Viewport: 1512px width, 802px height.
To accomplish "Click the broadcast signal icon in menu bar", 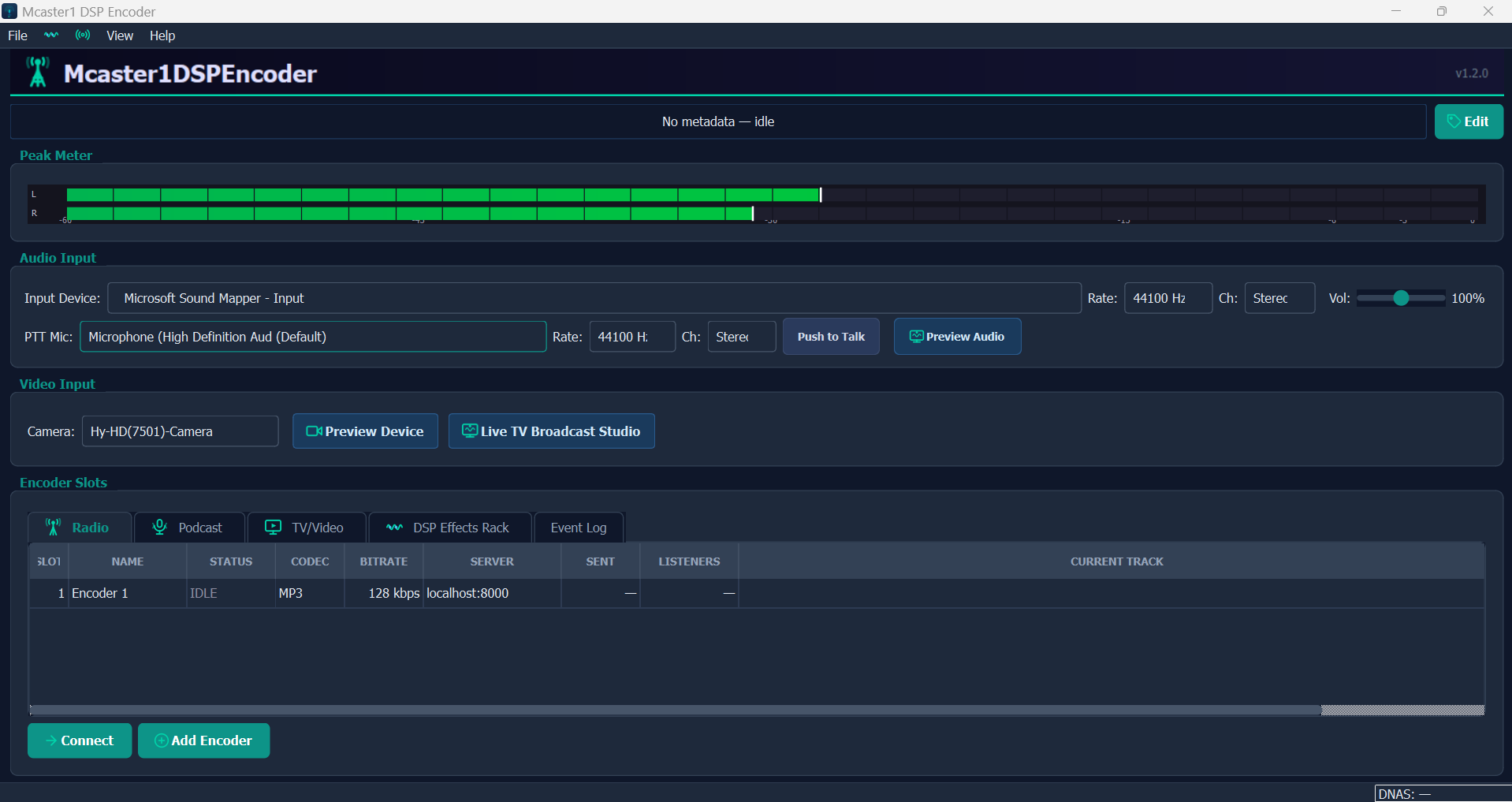I will (x=83, y=35).
